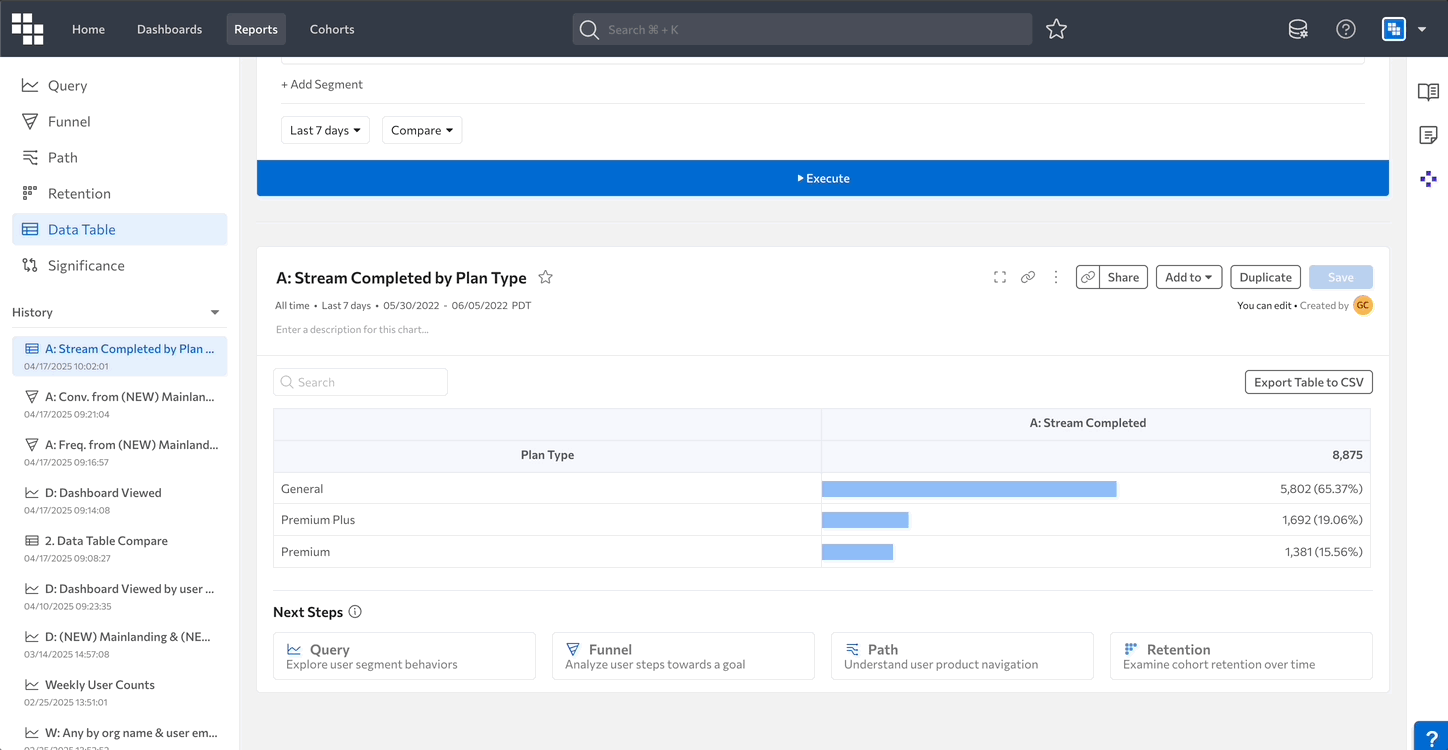Open A: Stream Completed by Plan history item
The width and height of the screenshot is (1448, 750).
[119, 356]
